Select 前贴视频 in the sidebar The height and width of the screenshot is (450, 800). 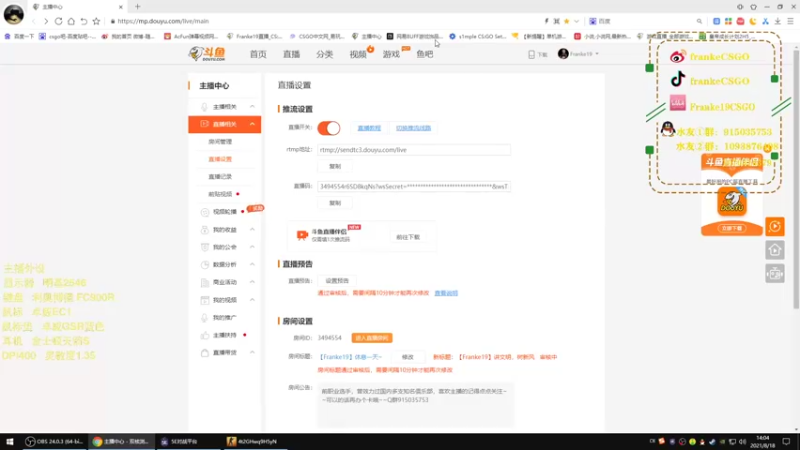[220, 194]
